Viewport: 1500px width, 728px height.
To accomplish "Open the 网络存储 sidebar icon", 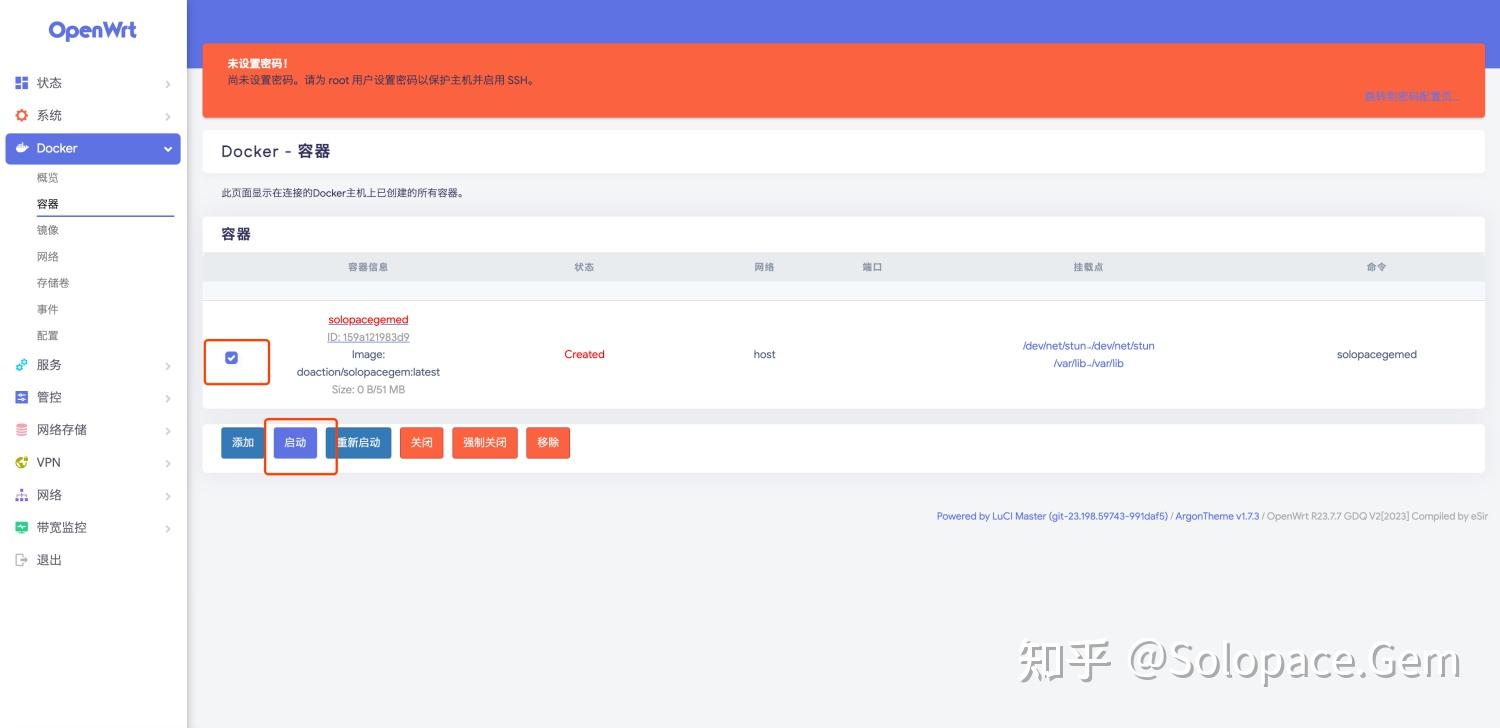I will click(22, 429).
